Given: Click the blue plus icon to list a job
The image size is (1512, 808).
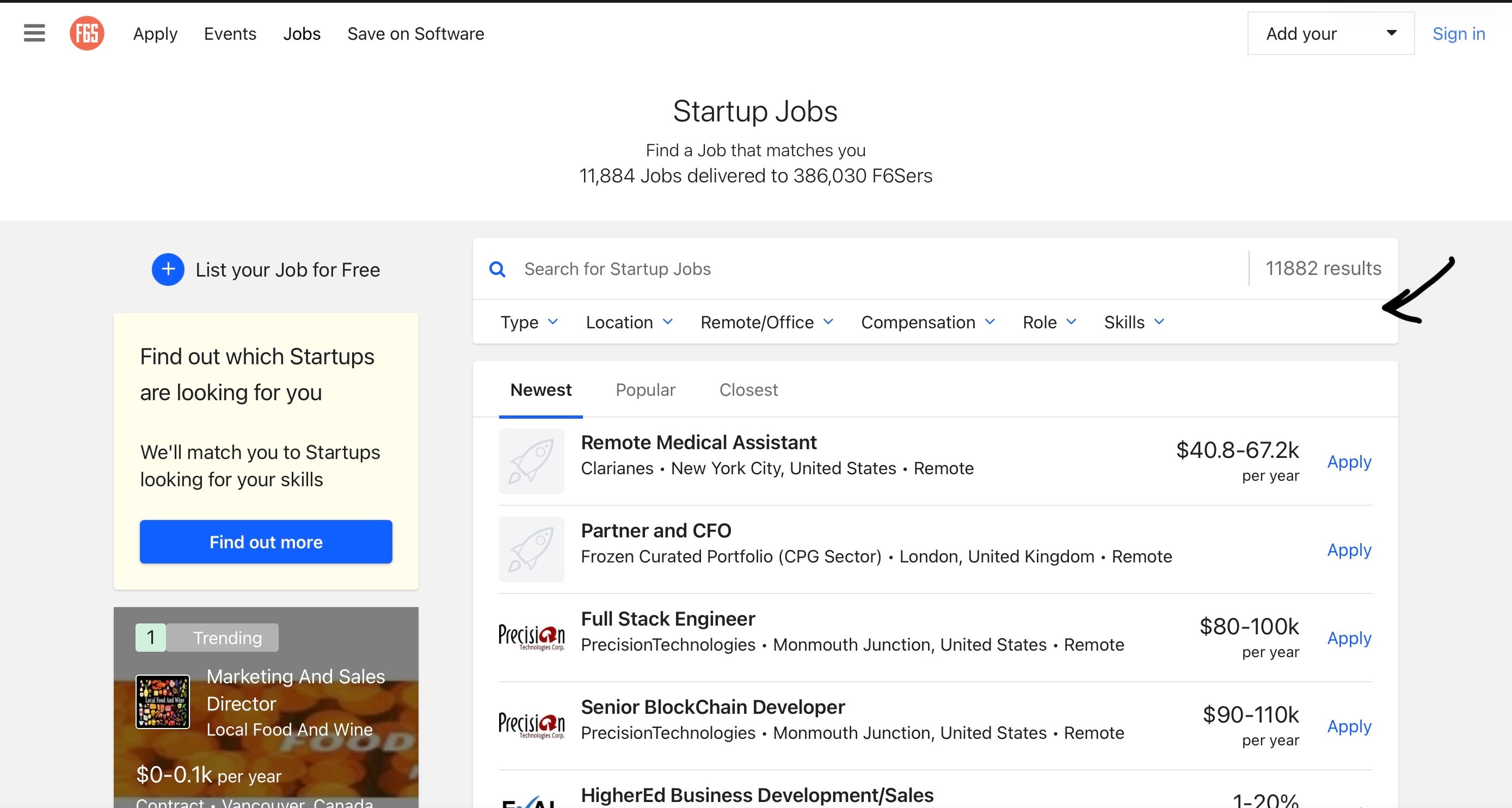Looking at the screenshot, I should coord(168,270).
